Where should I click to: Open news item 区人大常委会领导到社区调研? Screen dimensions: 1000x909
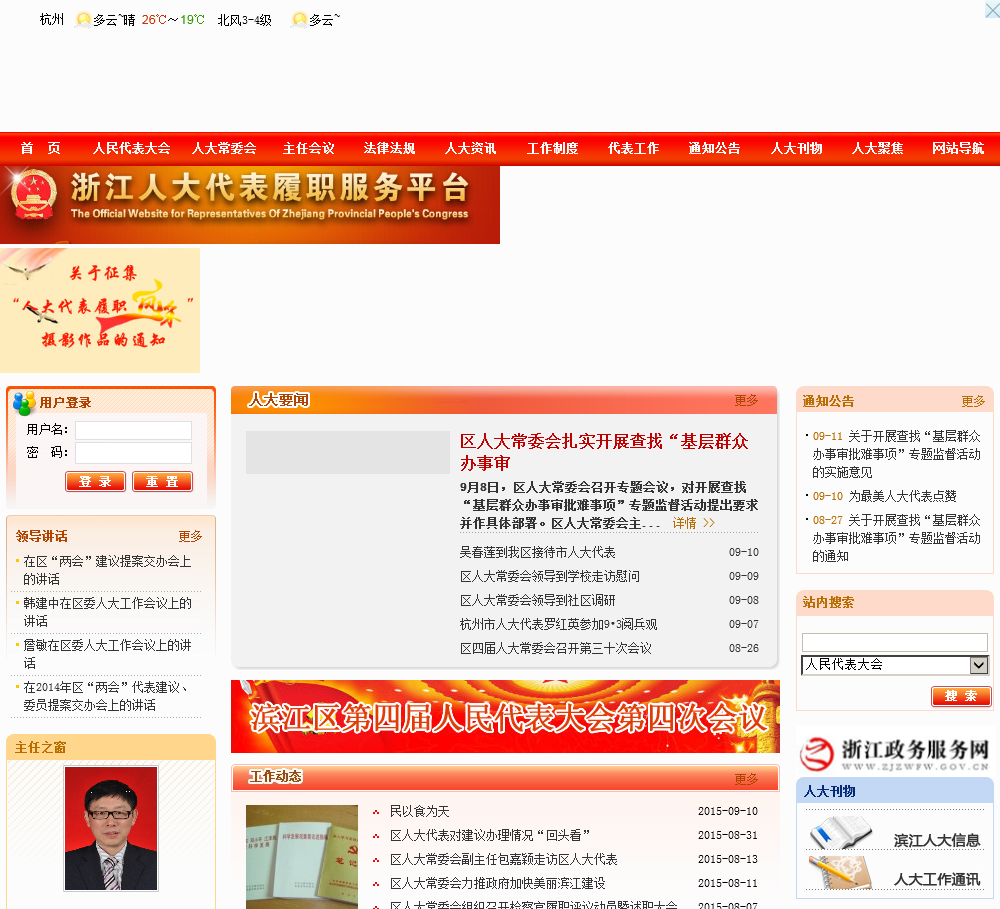(x=538, y=600)
